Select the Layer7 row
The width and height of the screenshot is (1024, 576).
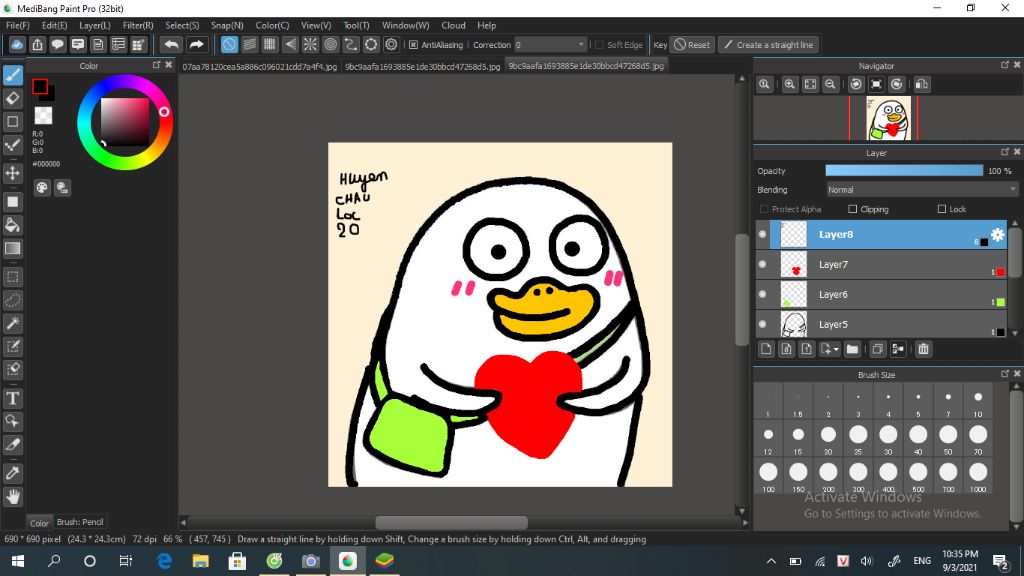(x=880, y=264)
